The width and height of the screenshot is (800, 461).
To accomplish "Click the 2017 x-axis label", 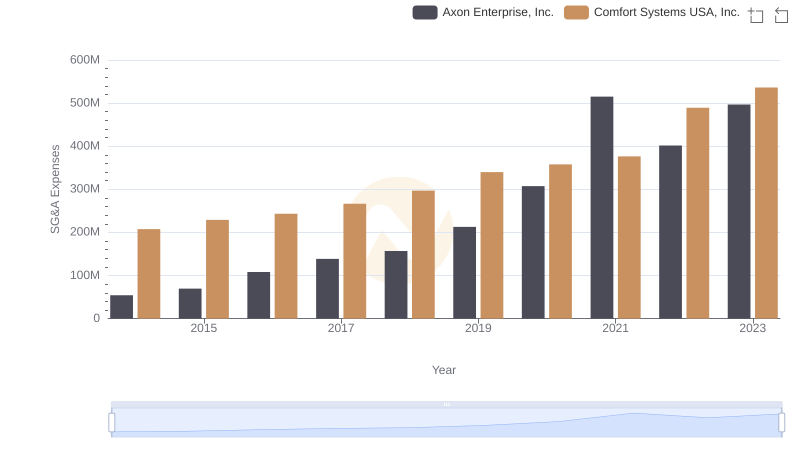I will click(x=341, y=328).
